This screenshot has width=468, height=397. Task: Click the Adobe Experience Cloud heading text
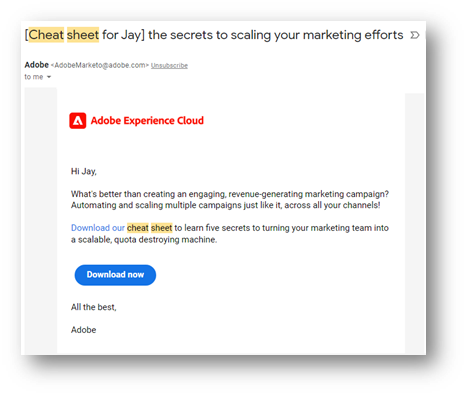[x=147, y=121]
